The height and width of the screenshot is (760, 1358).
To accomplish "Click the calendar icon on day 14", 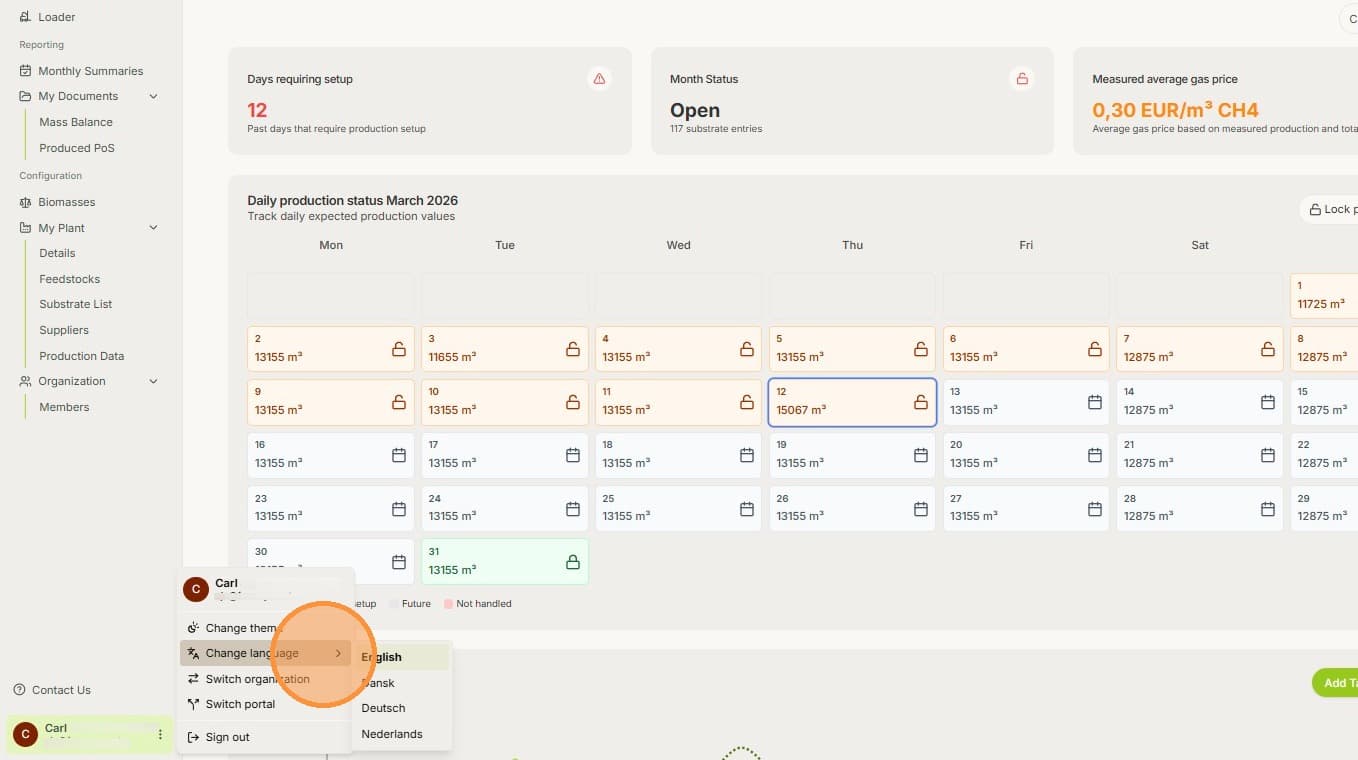I will click(1268, 402).
